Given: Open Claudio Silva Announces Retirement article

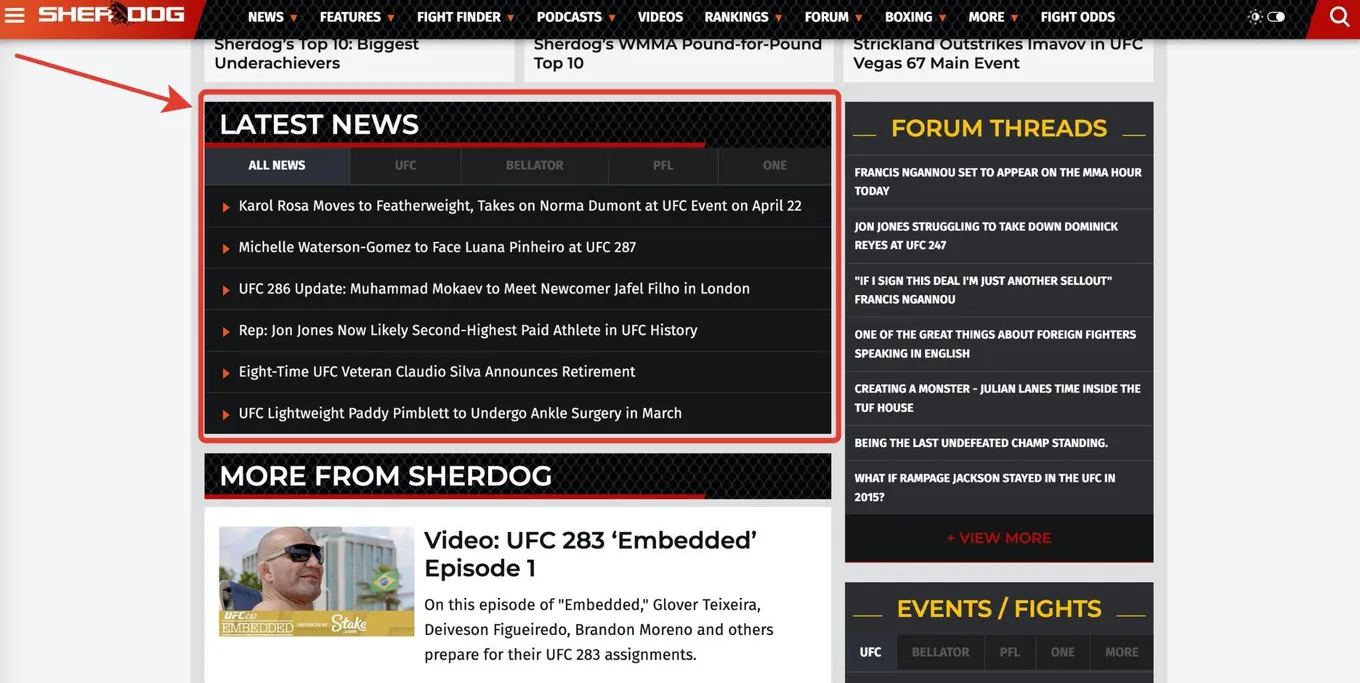Looking at the screenshot, I should (x=437, y=372).
